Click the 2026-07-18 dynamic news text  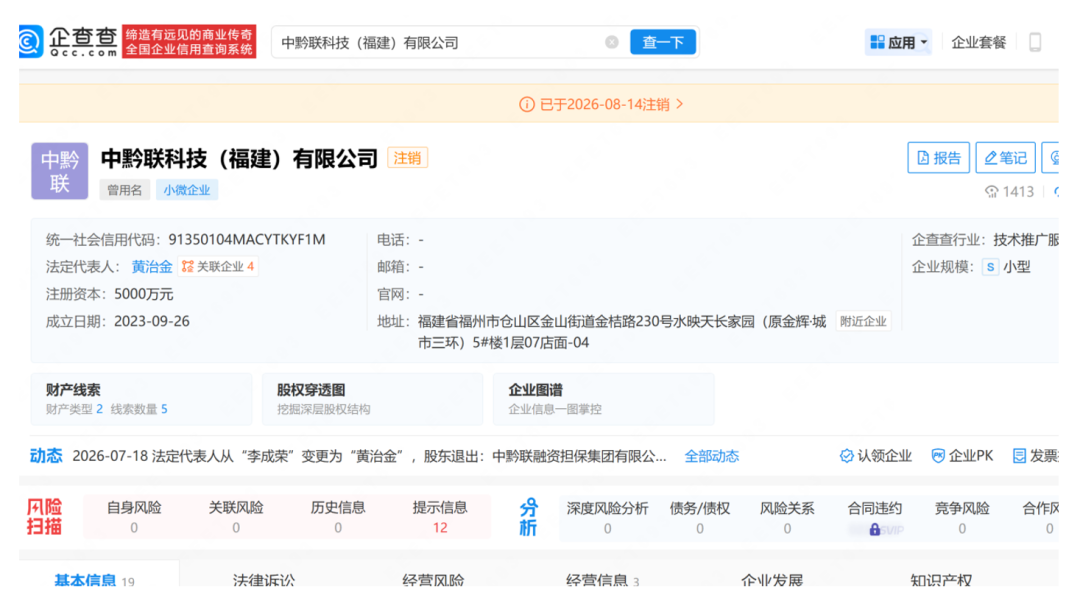pyautogui.click(x=369, y=456)
